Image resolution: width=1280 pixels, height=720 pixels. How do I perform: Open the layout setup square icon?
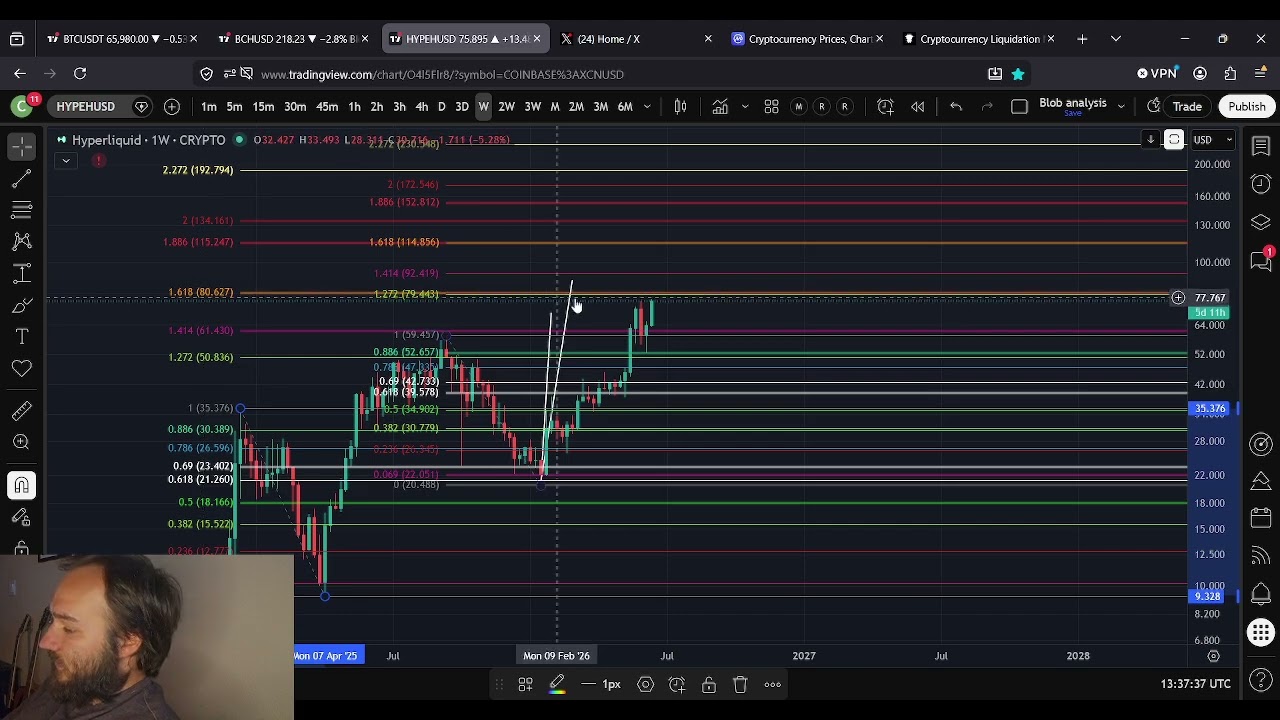coord(1019,107)
